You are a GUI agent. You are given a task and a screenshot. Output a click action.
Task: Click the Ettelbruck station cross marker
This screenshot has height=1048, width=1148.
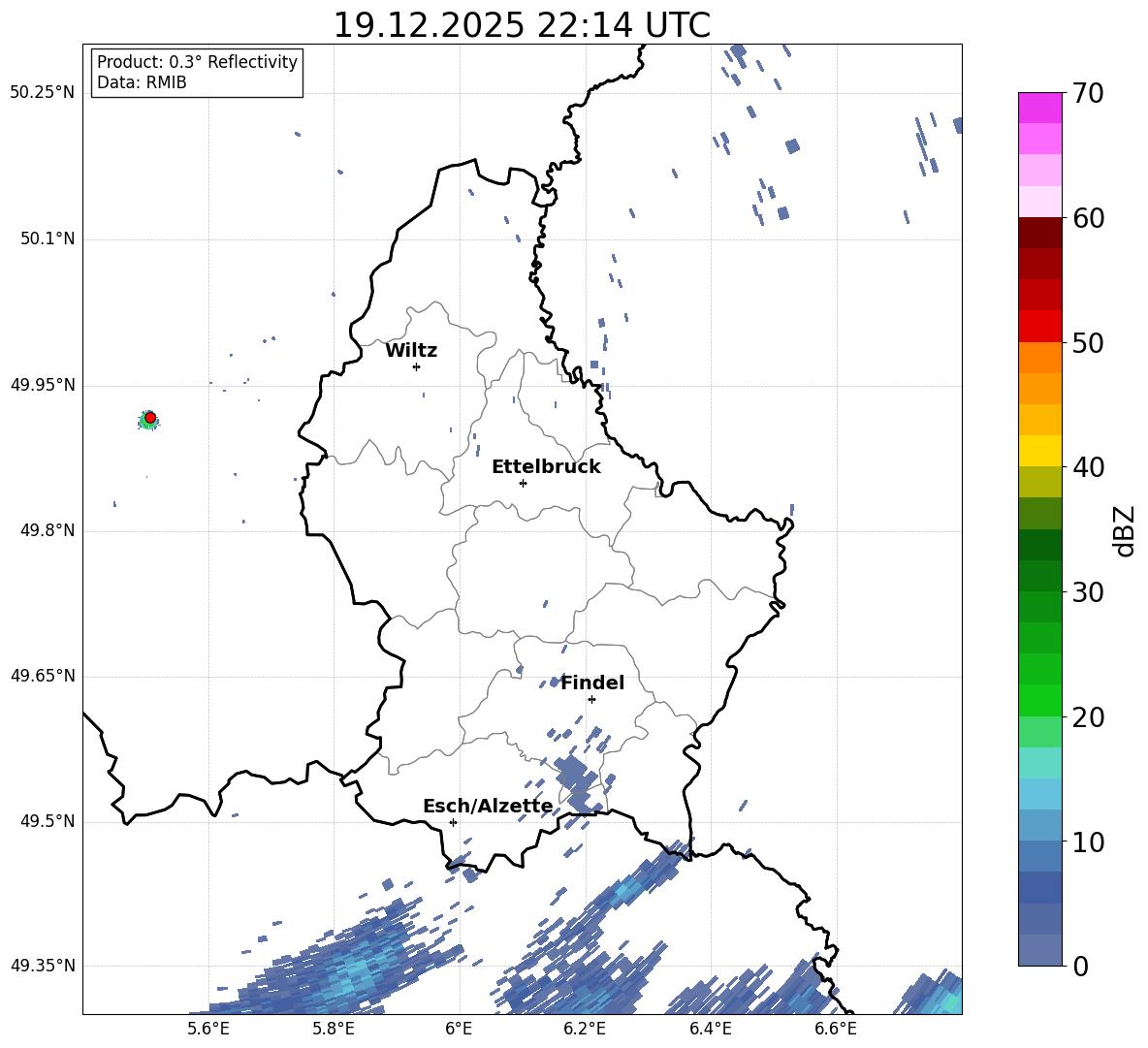(523, 483)
